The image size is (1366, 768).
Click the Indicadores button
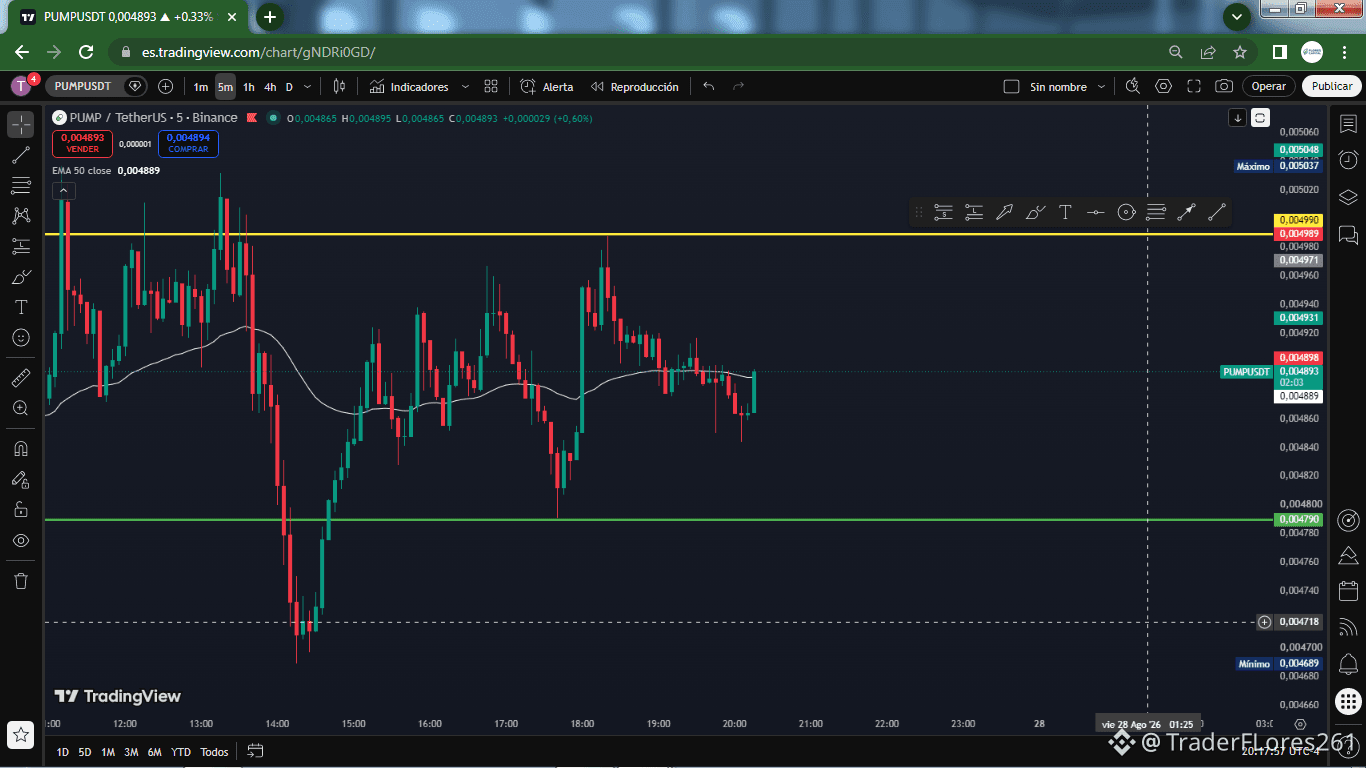point(408,87)
